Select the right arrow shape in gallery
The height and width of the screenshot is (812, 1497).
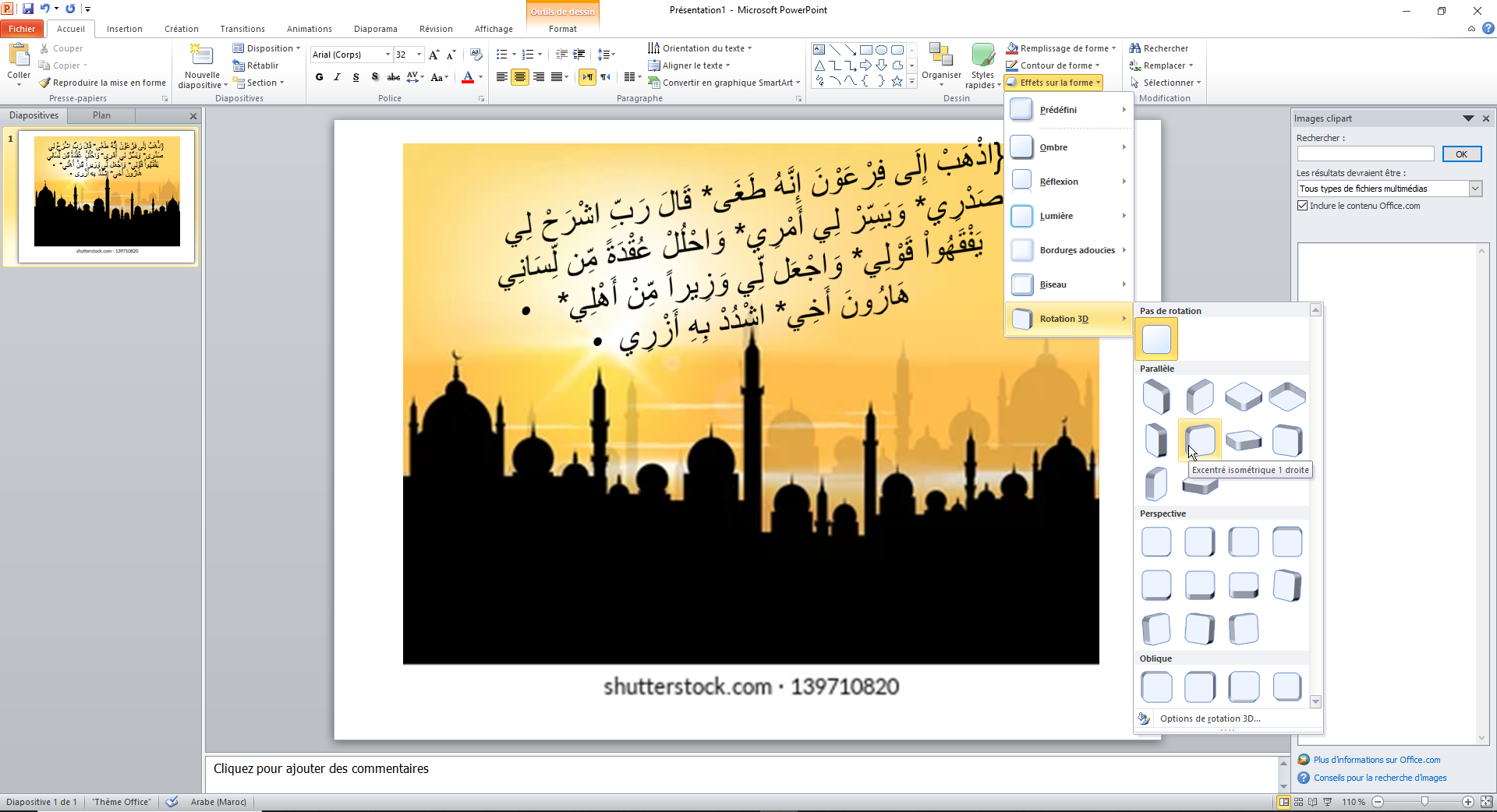pos(866,65)
